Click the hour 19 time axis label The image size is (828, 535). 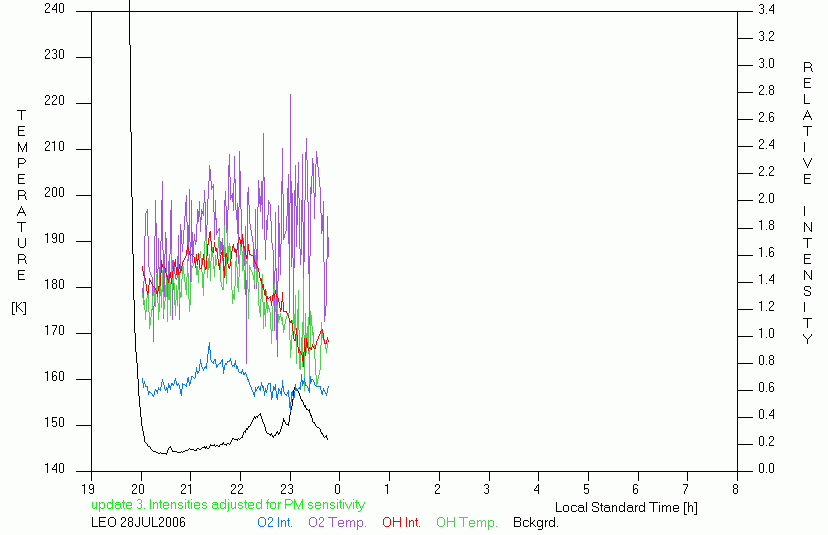[x=89, y=489]
